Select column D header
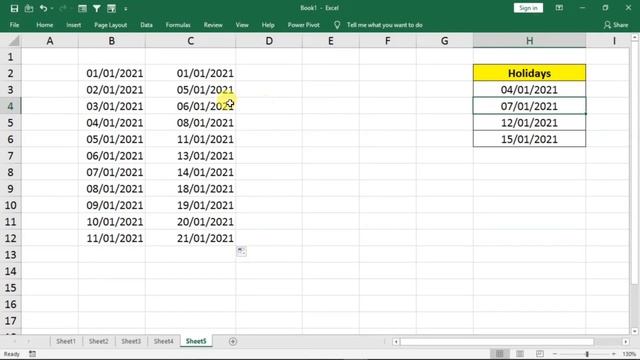 click(269, 41)
